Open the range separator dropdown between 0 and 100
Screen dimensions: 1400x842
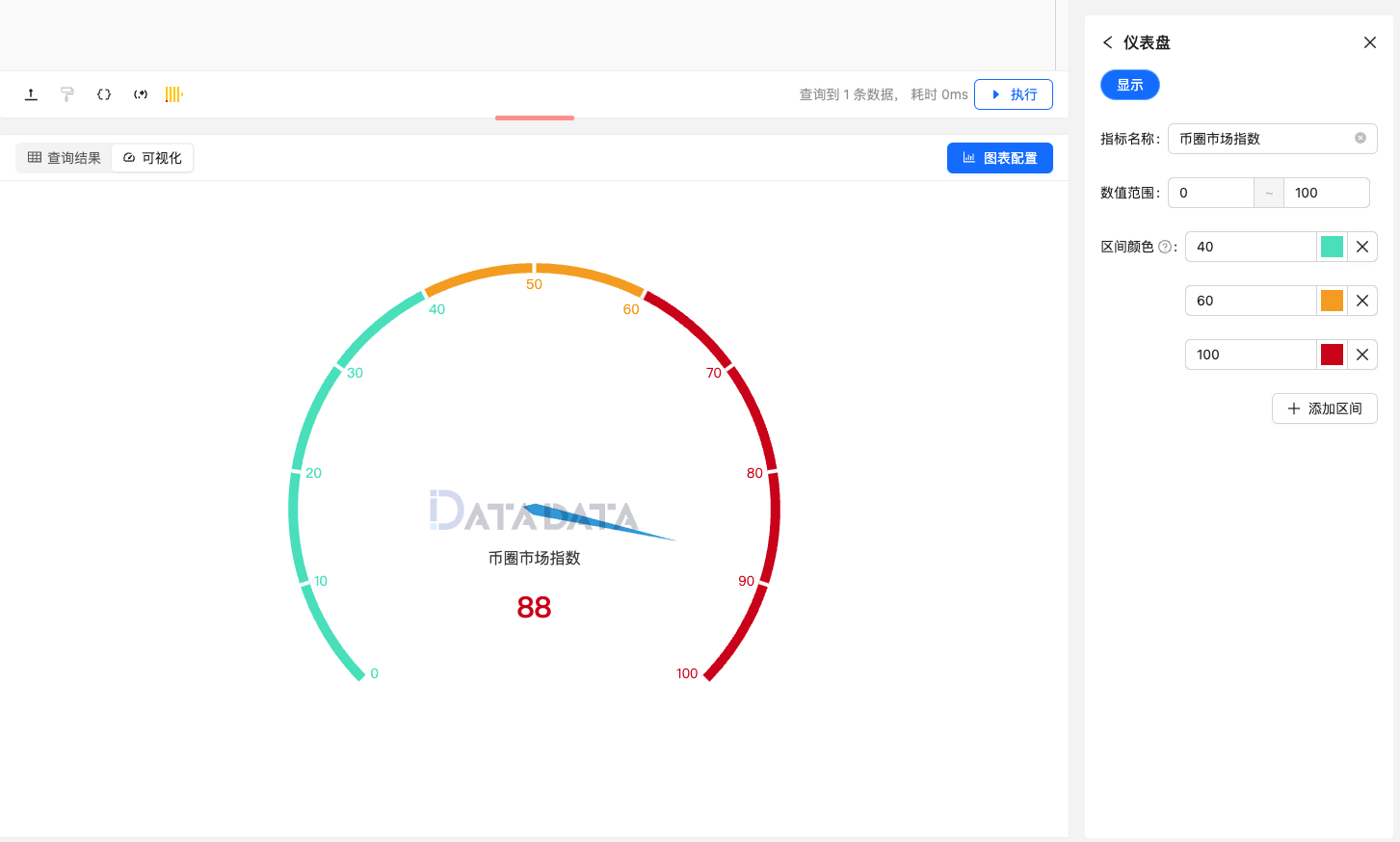pyautogui.click(x=1268, y=192)
